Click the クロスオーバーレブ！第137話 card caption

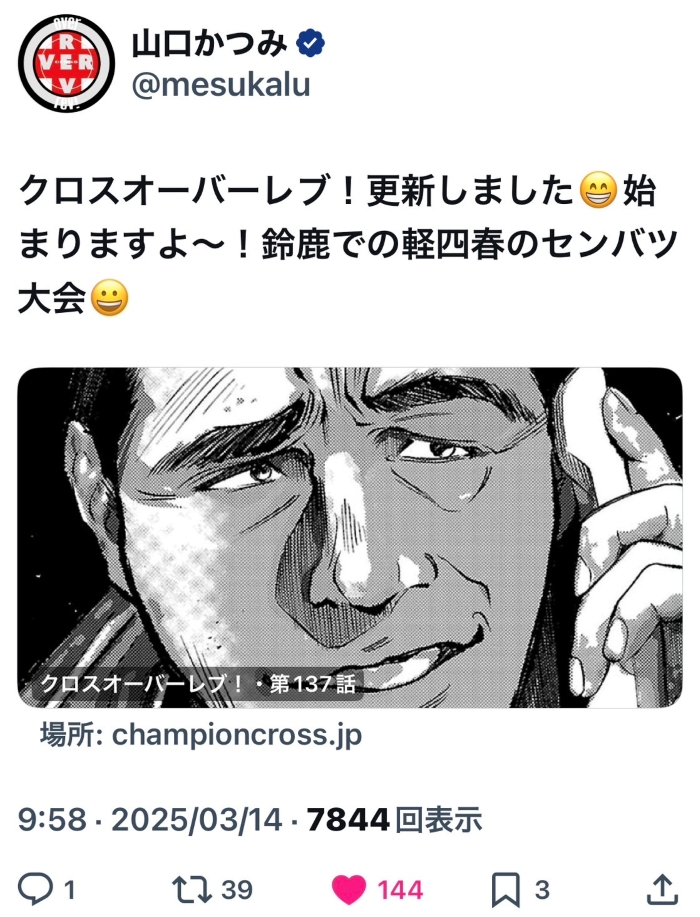click(198, 683)
